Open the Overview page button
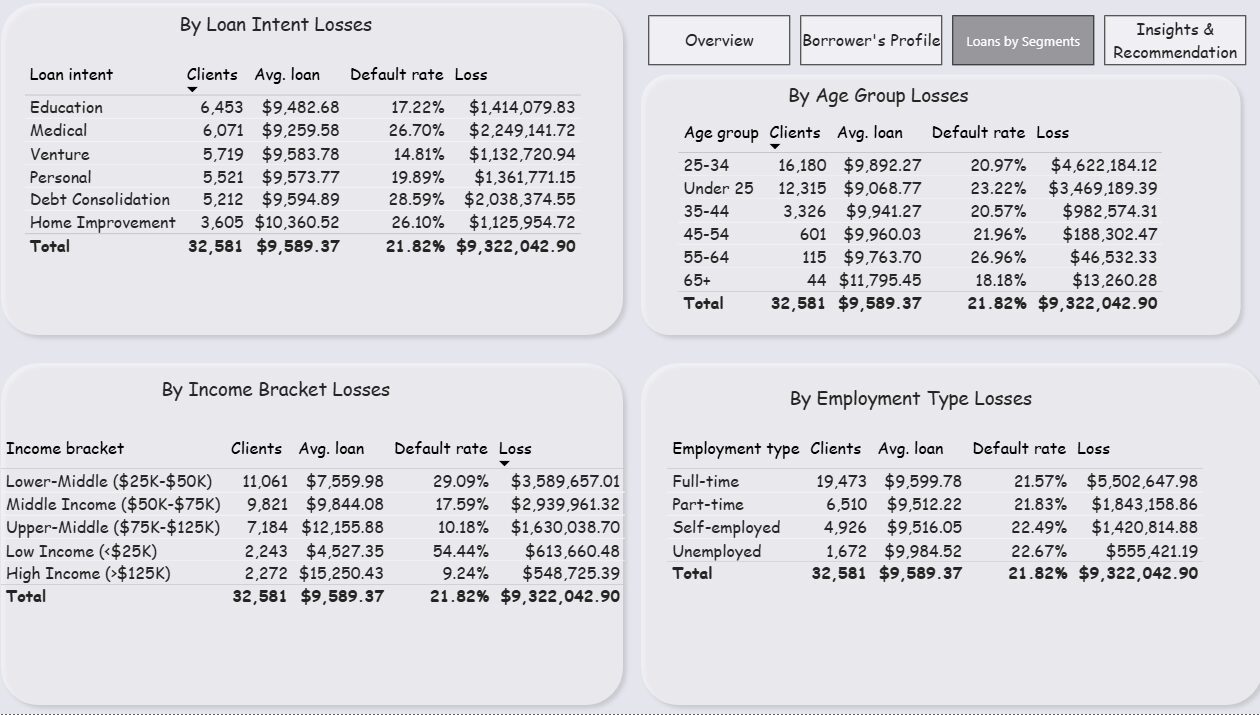 pyautogui.click(x=718, y=41)
